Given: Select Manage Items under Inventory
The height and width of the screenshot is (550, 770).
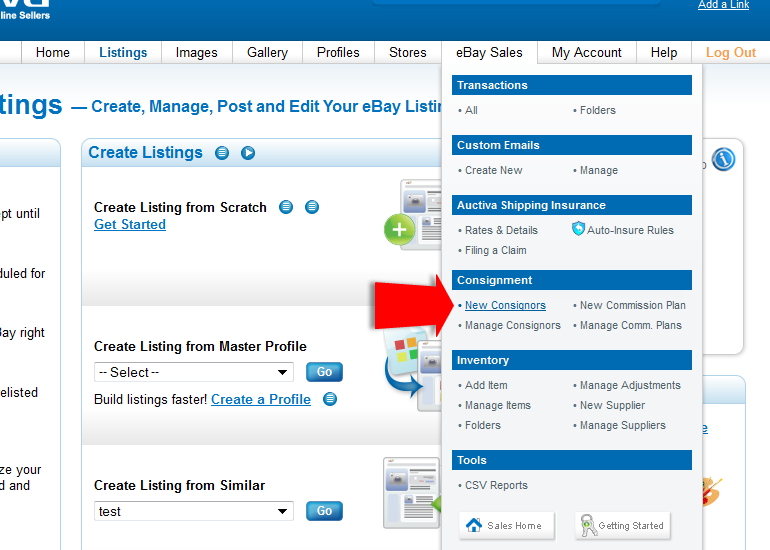Looking at the screenshot, I should click(x=497, y=406).
